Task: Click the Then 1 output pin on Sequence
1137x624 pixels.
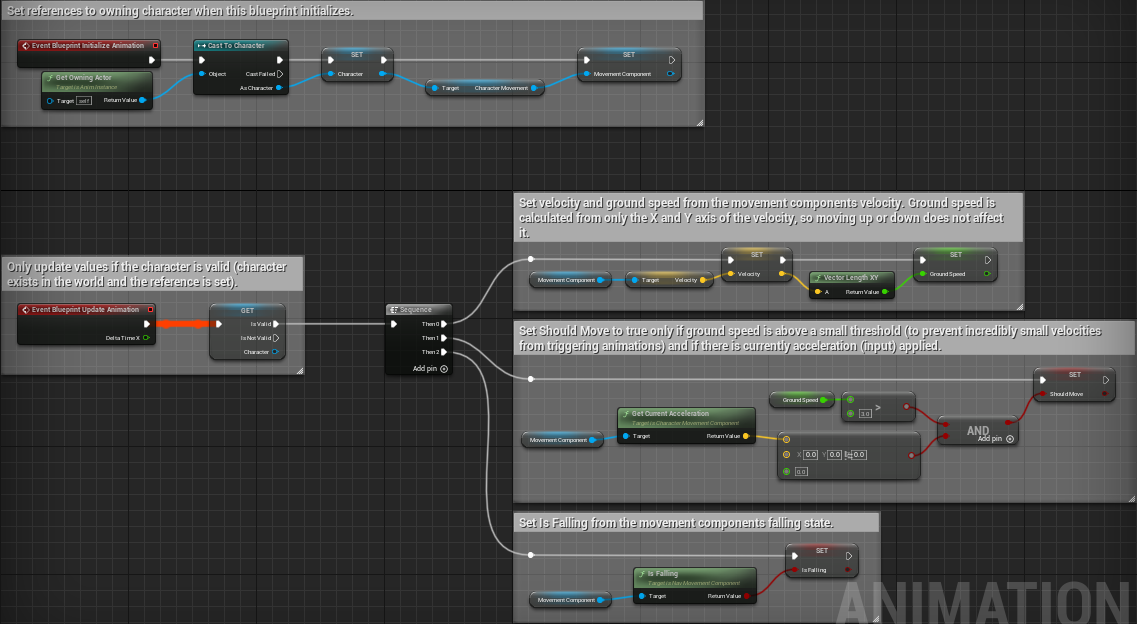Action: coord(444,338)
